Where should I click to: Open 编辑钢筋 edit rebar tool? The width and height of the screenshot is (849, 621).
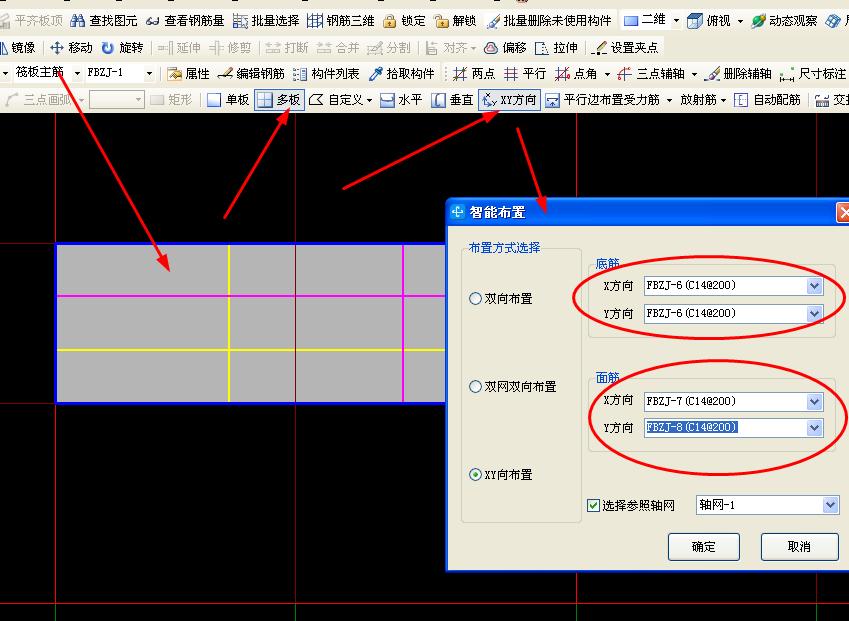251,74
